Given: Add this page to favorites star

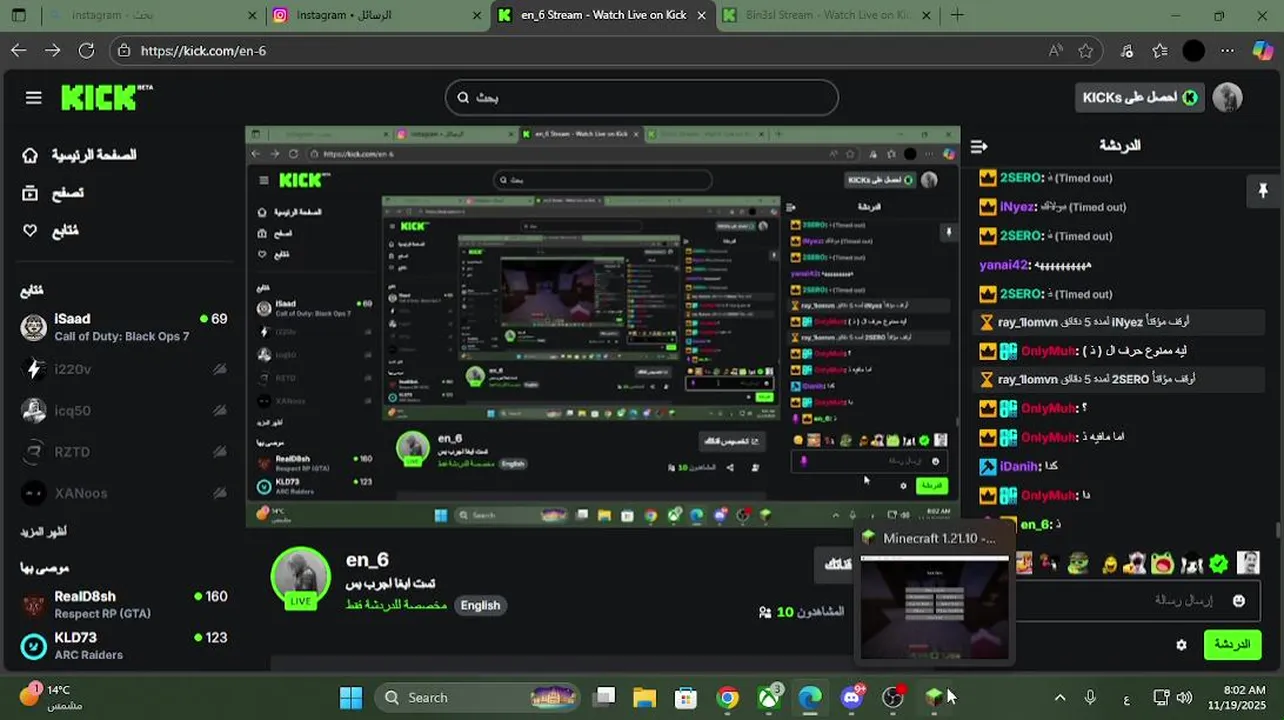Looking at the screenshot, I should (x=1085, y=50).
